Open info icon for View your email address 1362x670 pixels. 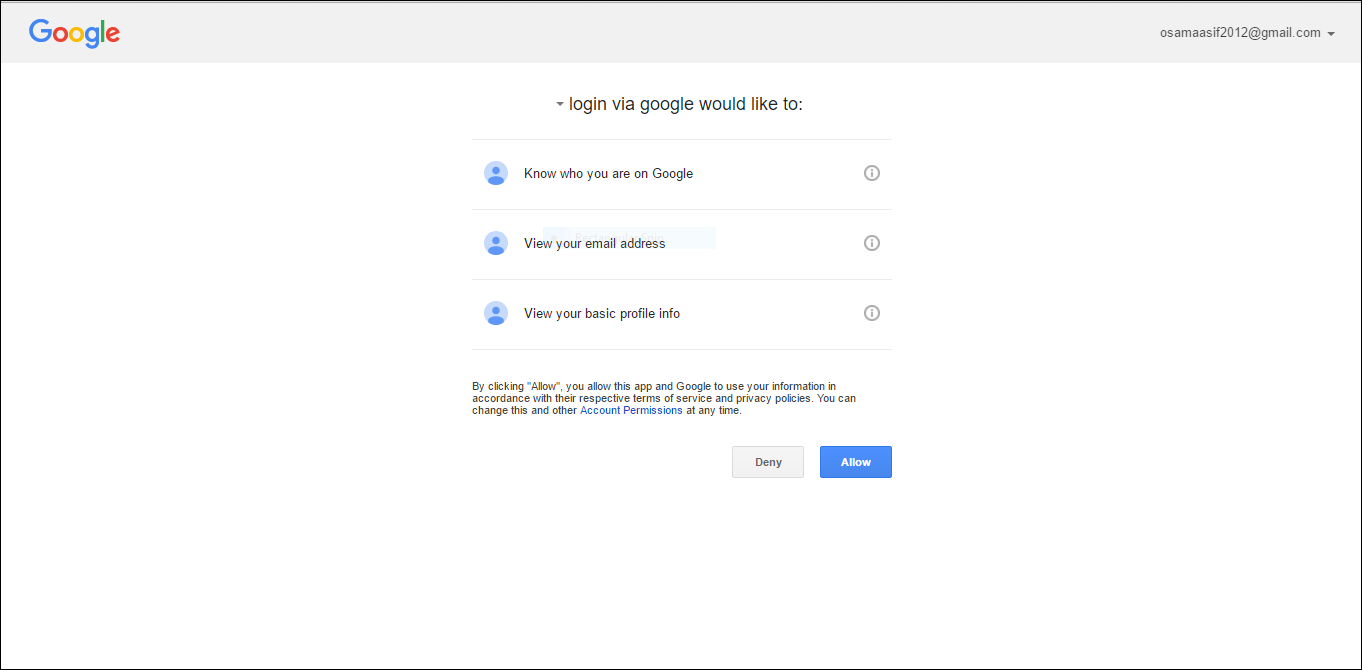(872, 243)
